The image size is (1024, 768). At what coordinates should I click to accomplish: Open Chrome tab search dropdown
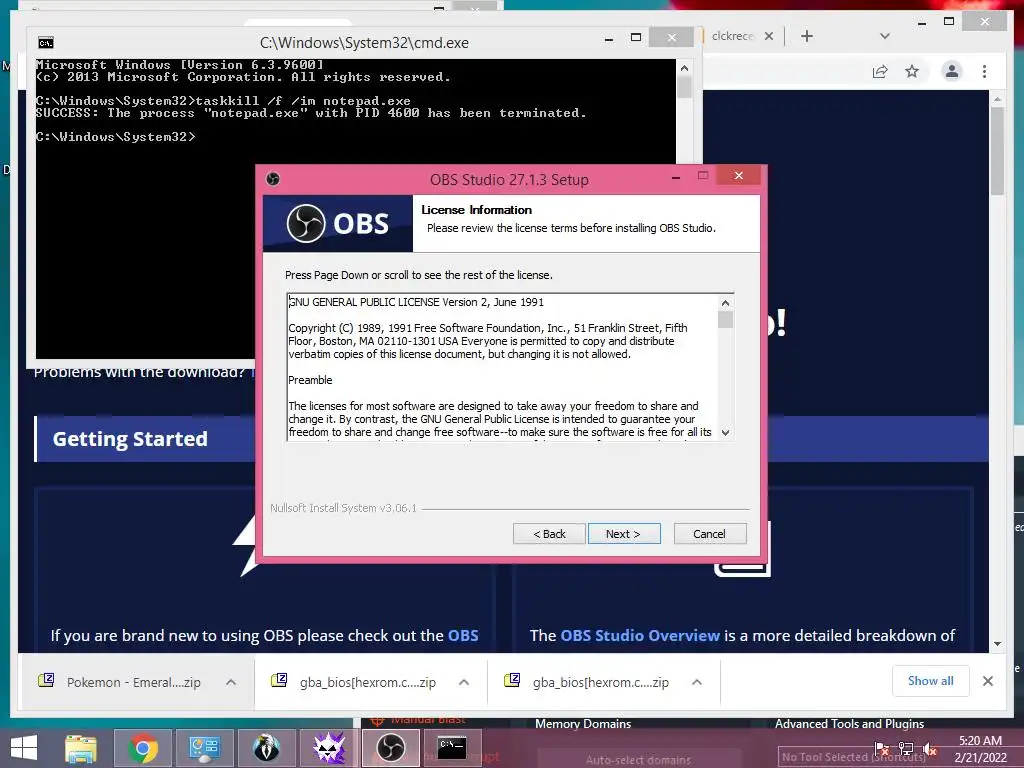pyautogui.click(x=884, y=36)
